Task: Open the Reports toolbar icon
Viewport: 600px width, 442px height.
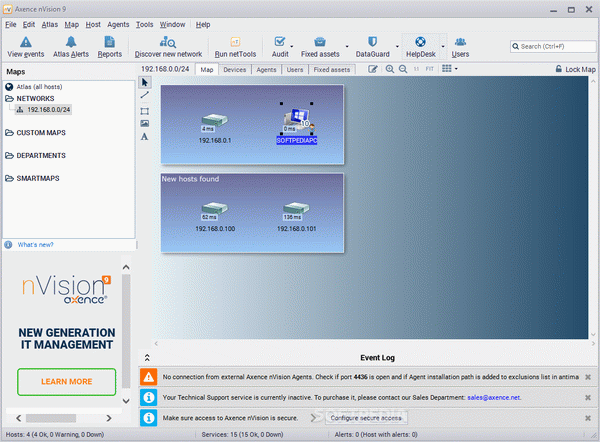Action: pyautogui.click(x=109, y=47)
